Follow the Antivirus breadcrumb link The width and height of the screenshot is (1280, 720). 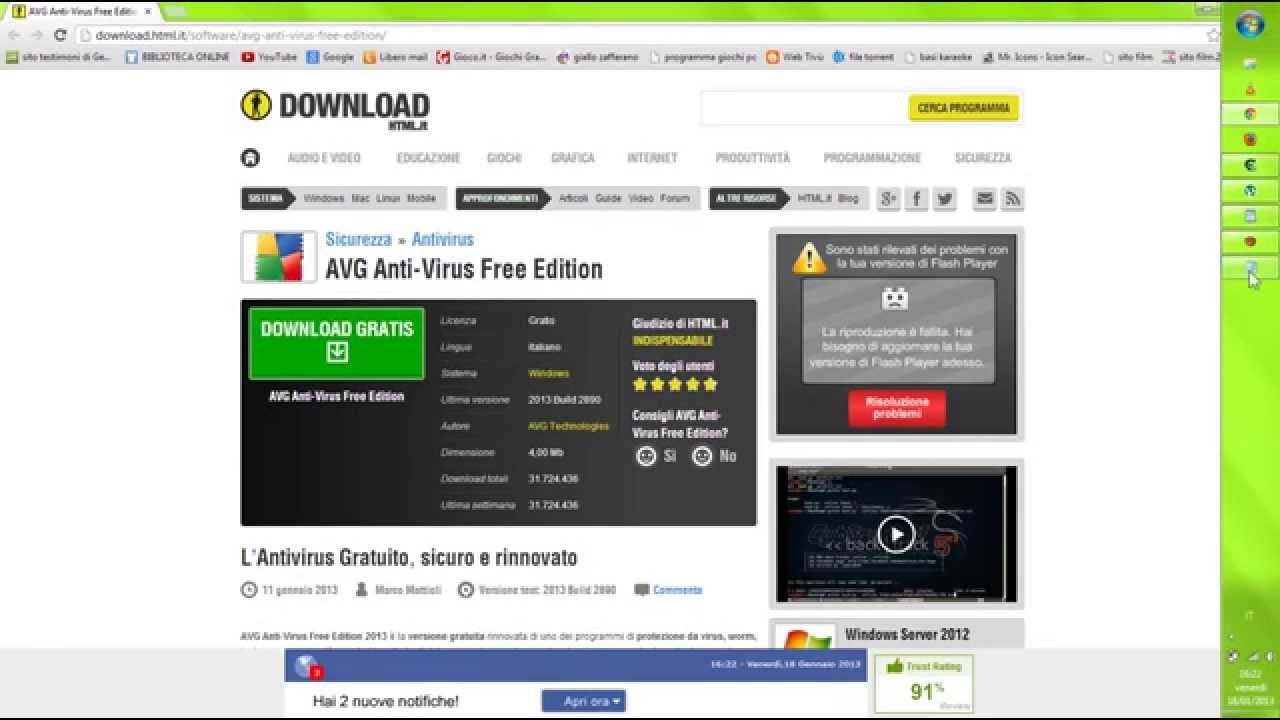pyautogui.click(x=443, y=239)
